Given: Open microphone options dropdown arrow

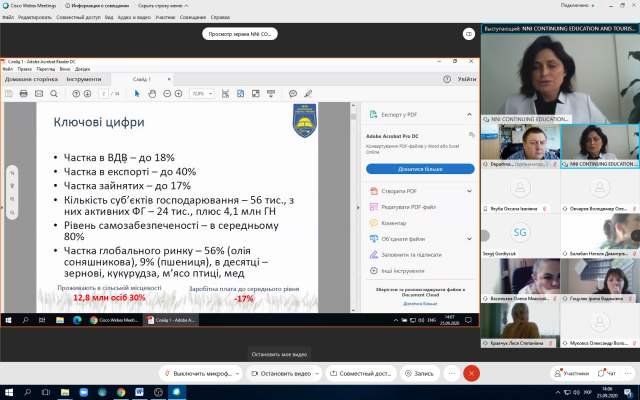Looking at the screenshot, I should [x=237, y=373].
